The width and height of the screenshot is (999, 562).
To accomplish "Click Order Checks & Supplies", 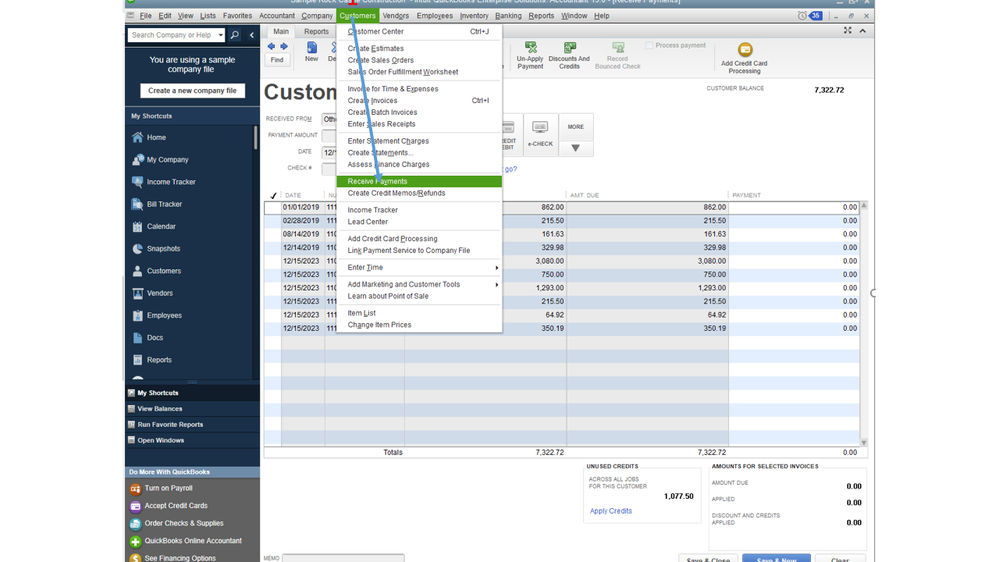I will pos(183,524).
